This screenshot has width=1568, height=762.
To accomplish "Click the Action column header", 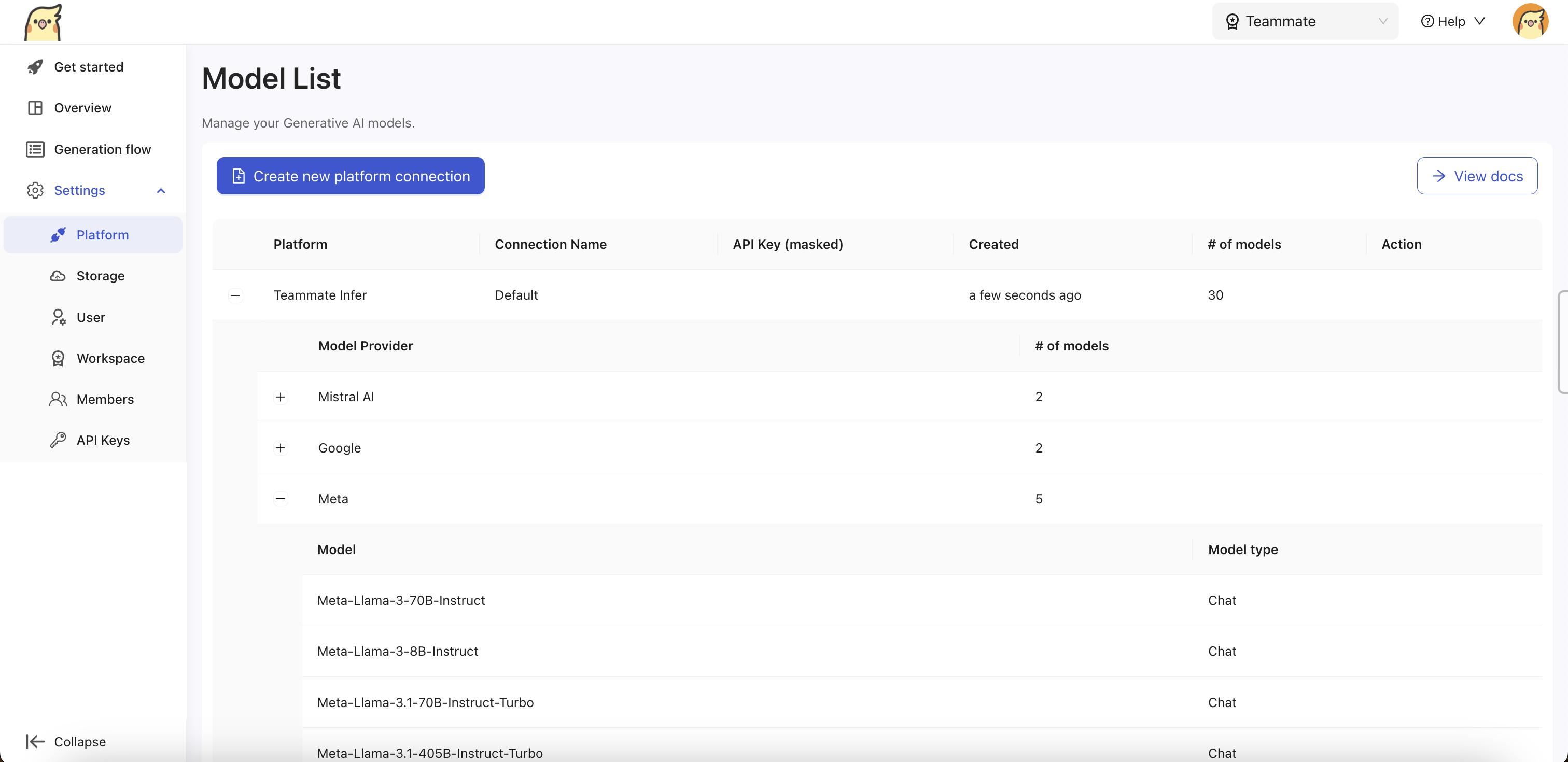I will point(1401,244).
